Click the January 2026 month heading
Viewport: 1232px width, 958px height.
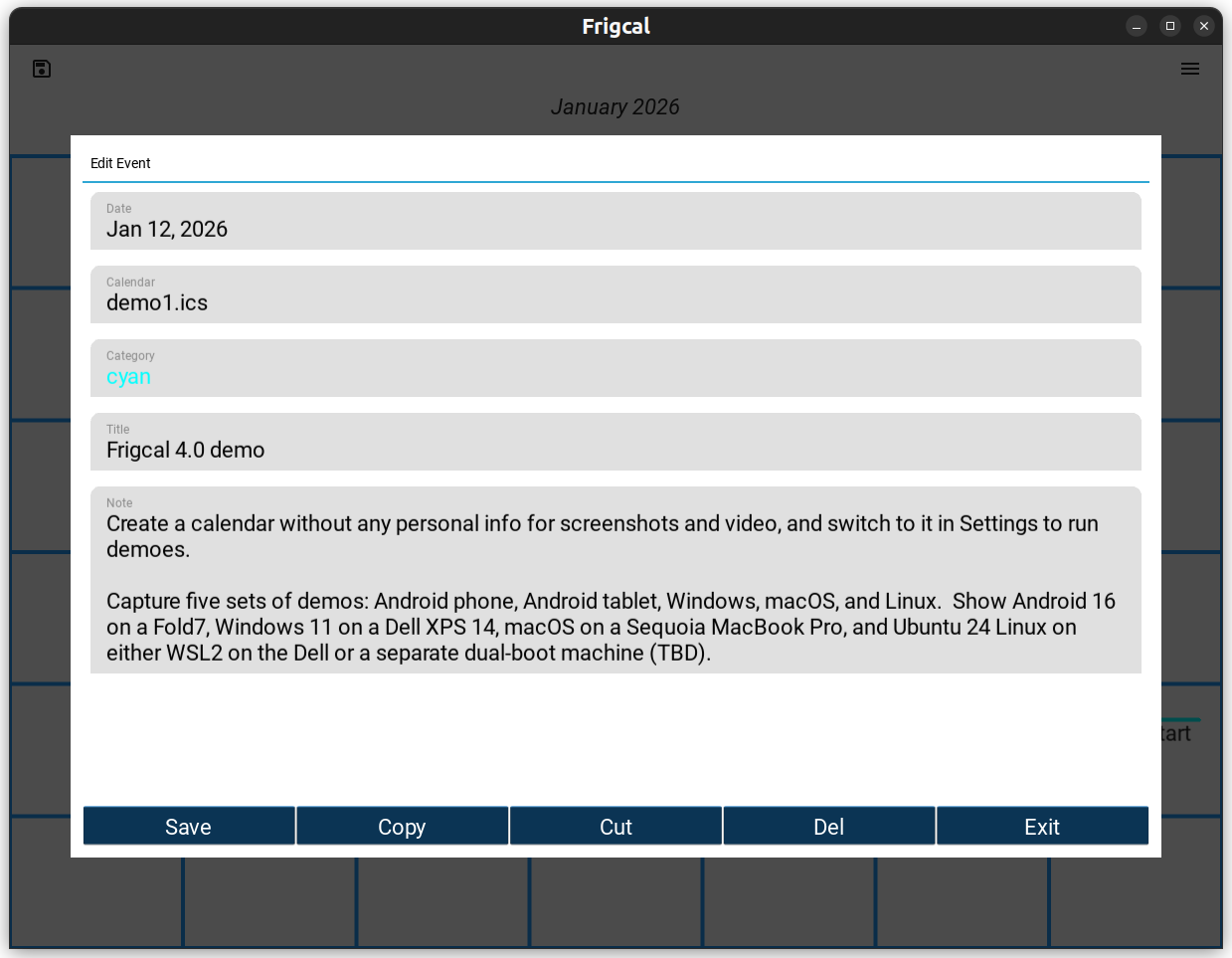616,107
